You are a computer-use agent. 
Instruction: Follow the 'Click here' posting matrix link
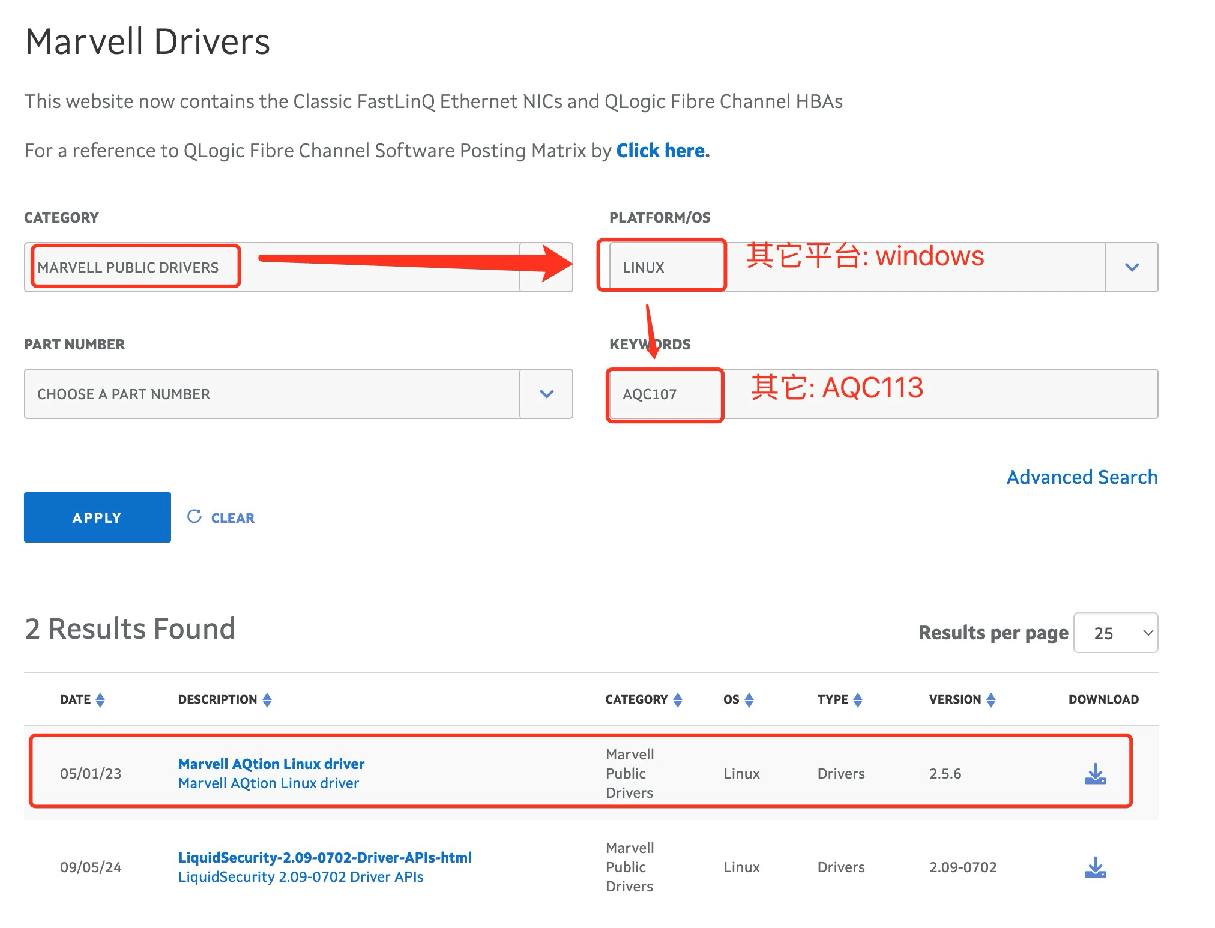(x=663, y=151)
